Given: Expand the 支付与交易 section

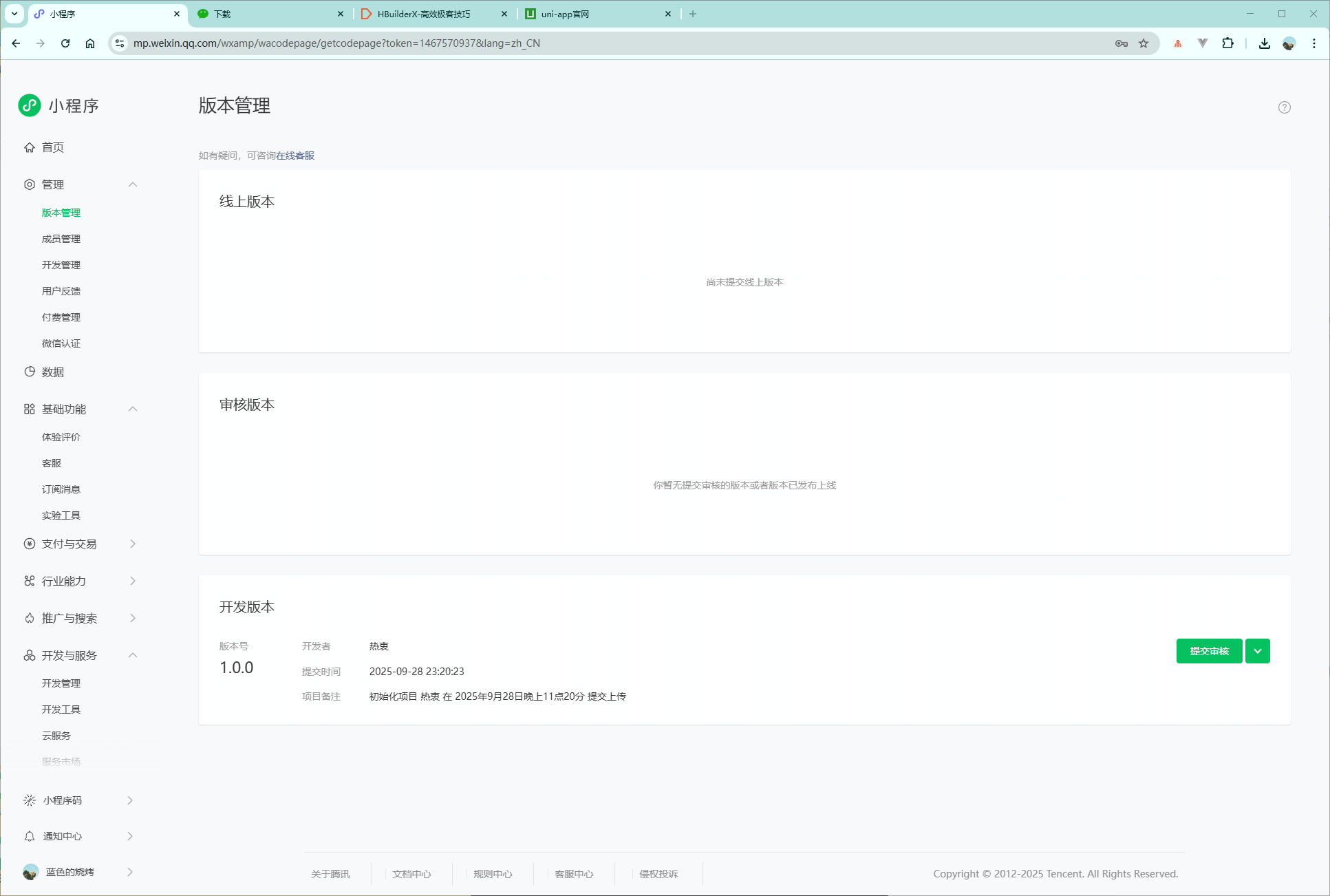Looking at the screenshot, I should click(x=133, y=544).
